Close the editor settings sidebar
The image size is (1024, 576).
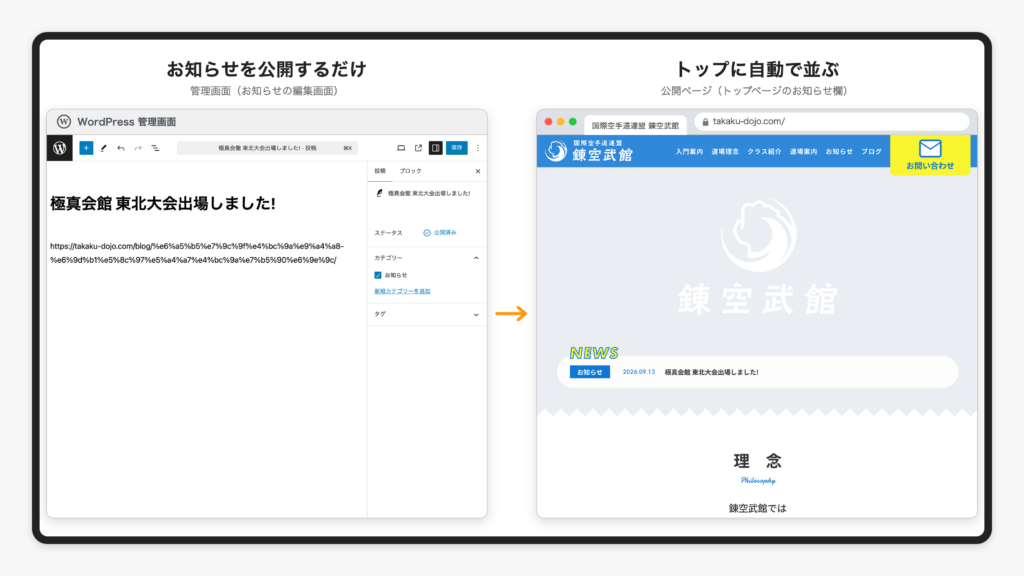click(478, 171)
